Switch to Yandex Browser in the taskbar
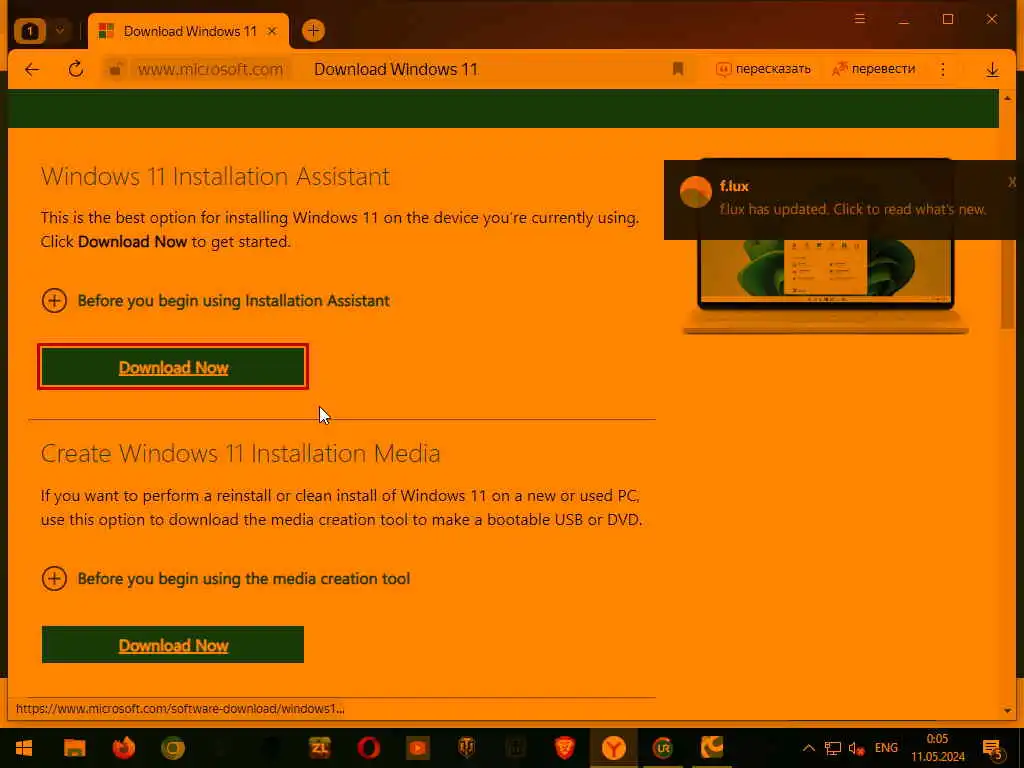The image size is (1024, 768). click(x=613, y=748)
